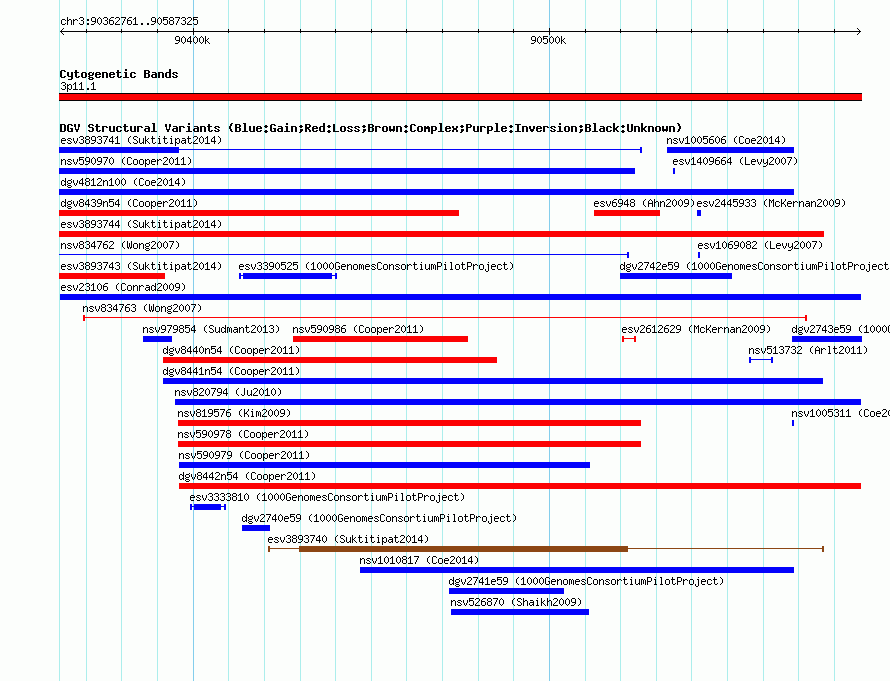Click the esv2445933 (McKernan2009) label
The height and width of the screenshot is (681, 890).
pos(771,203)
